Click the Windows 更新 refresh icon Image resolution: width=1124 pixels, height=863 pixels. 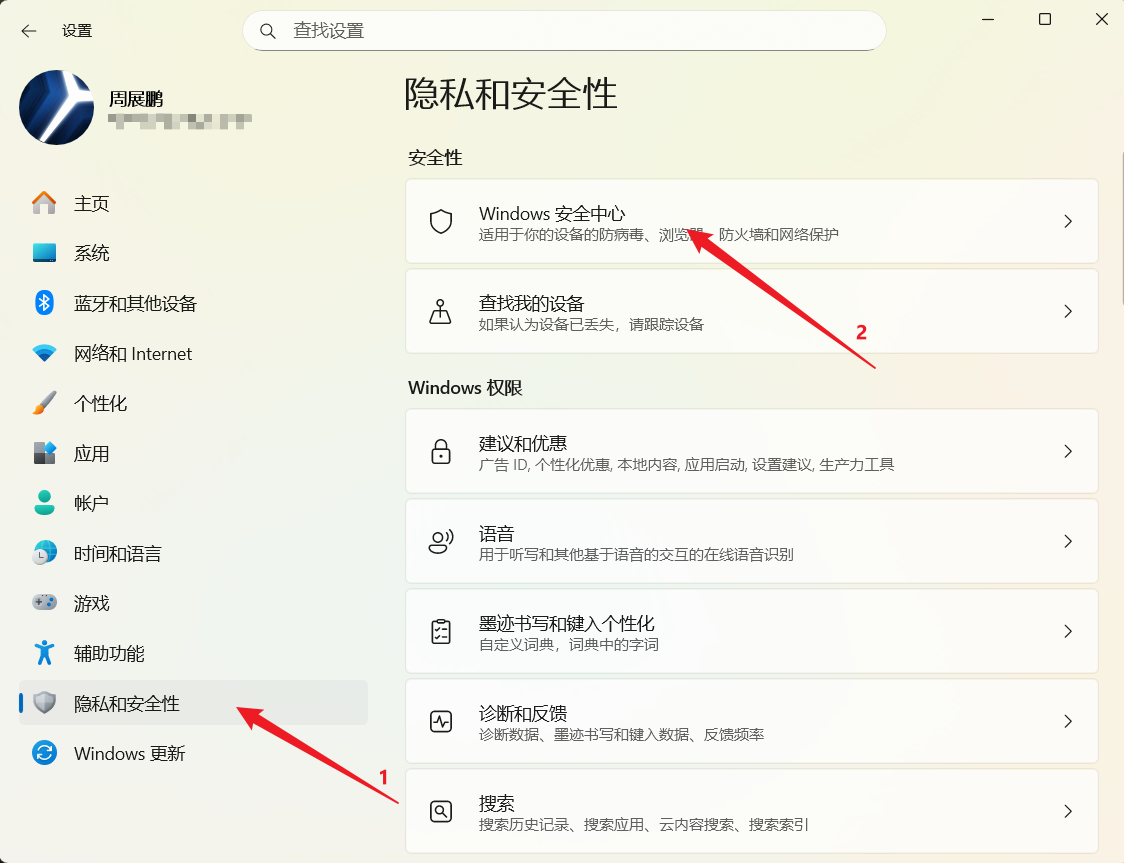coord(44,753)
